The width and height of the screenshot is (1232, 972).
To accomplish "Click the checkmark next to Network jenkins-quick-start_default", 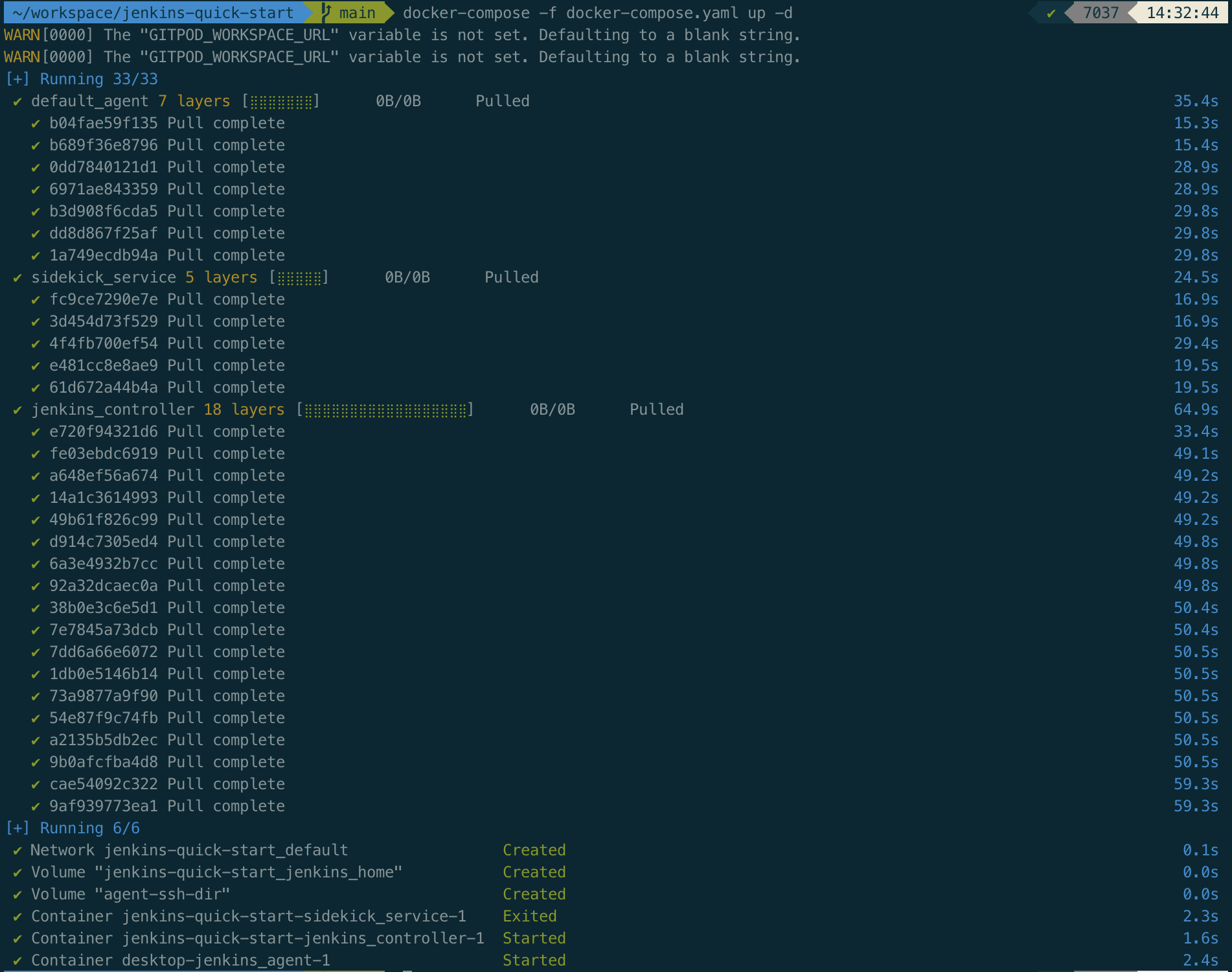I will pos(17,850).
